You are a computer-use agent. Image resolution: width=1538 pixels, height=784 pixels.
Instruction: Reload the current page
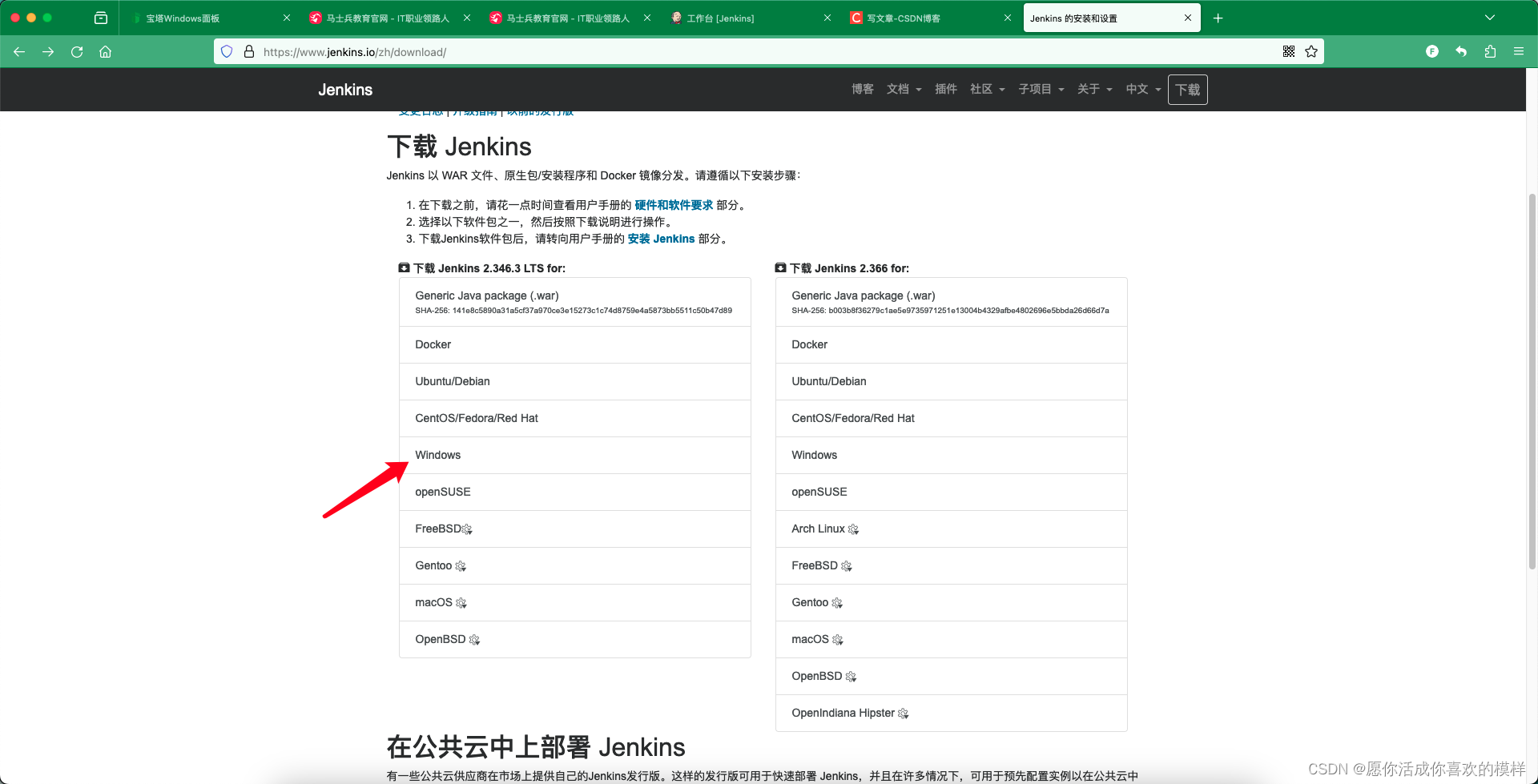click(x=77, y=52)
